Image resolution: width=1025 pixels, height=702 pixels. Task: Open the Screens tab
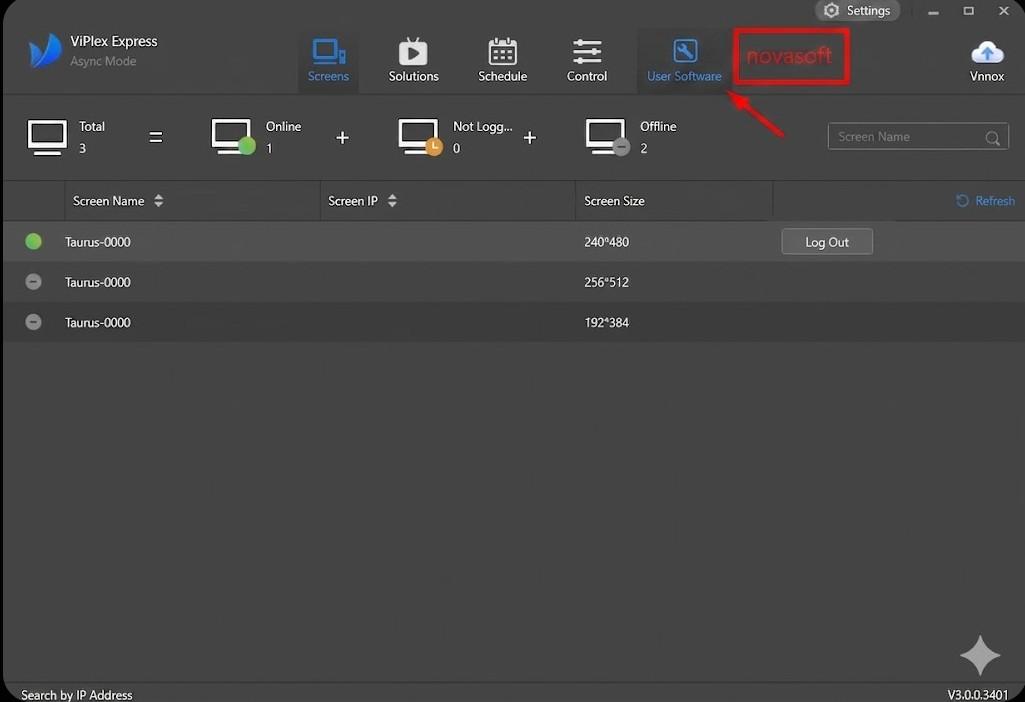(x=328, y=60)
